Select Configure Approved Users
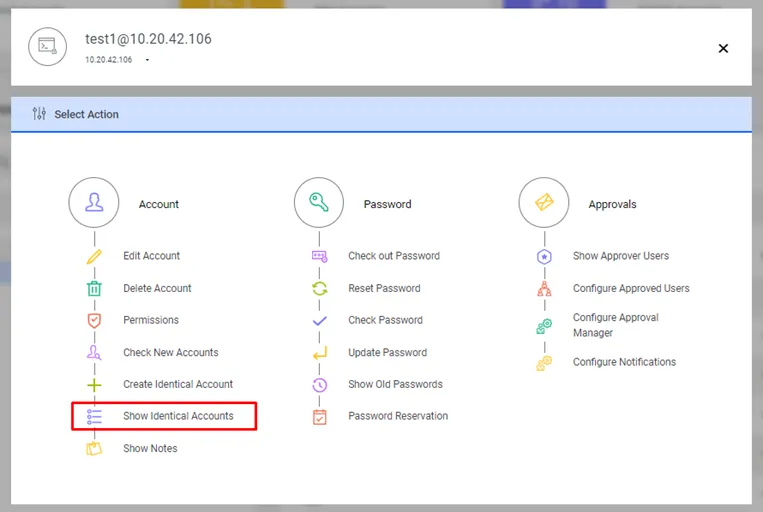The height and width of the screenshot is (512, 763). tap(631, 288)
